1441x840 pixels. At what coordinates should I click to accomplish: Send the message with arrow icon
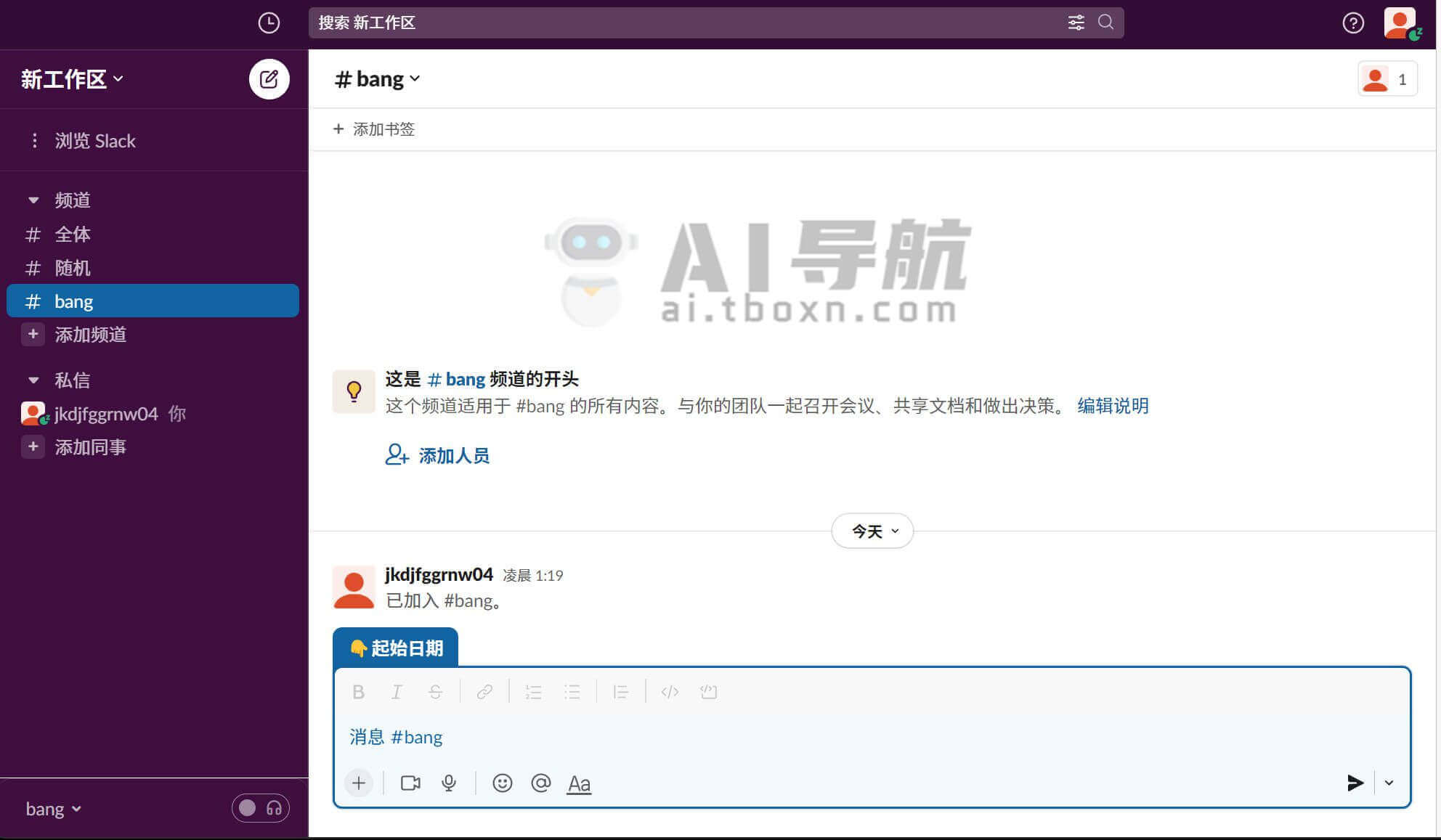point(1355,783)
